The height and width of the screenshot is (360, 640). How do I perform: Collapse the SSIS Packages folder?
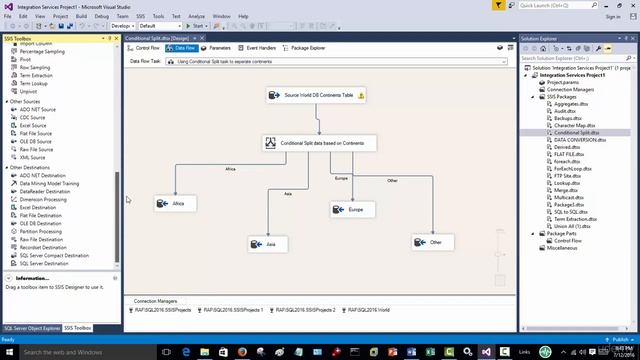(x=533, y=97)
